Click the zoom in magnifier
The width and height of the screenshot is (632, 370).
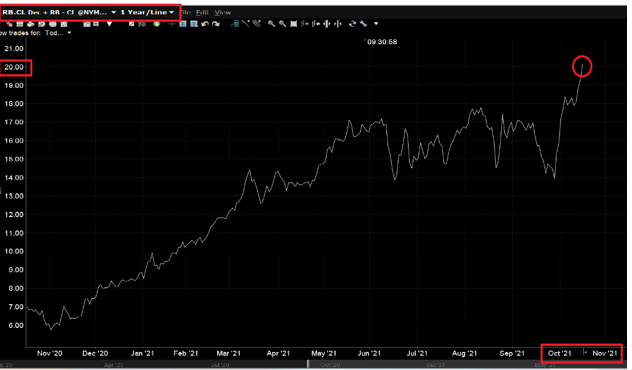click(x=271, y=24)
